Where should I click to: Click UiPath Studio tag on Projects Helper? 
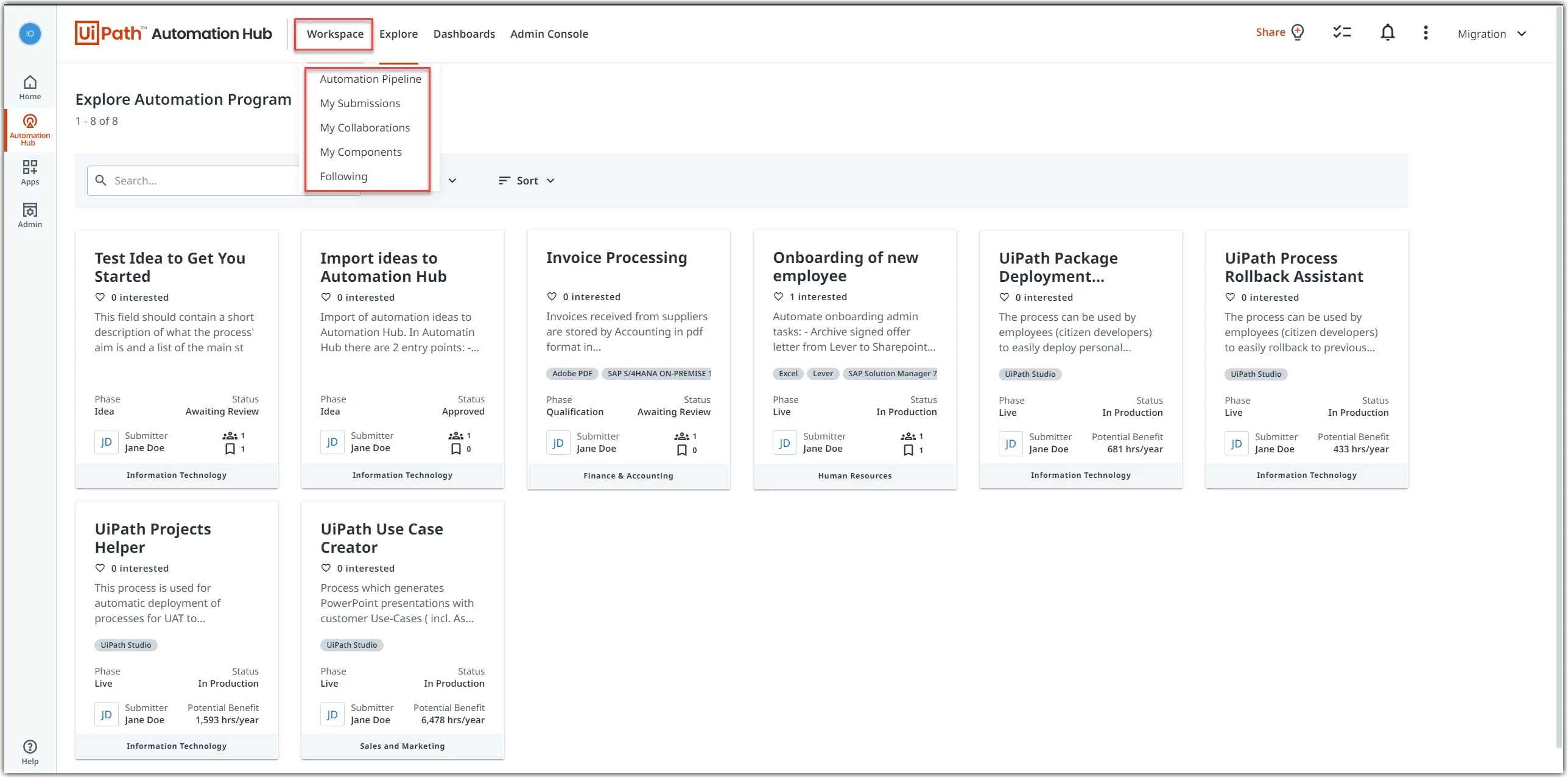(x=126, y=645)
